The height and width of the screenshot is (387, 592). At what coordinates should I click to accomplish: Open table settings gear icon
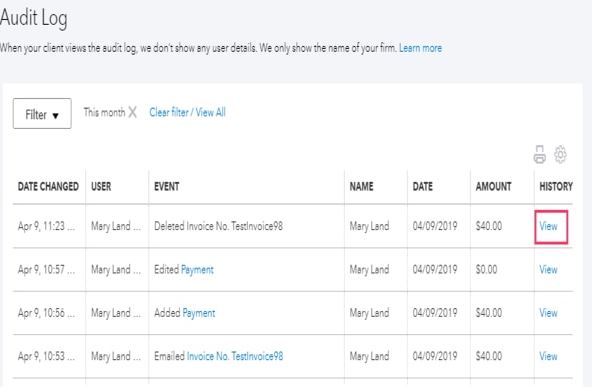click(x=560, y=154)
